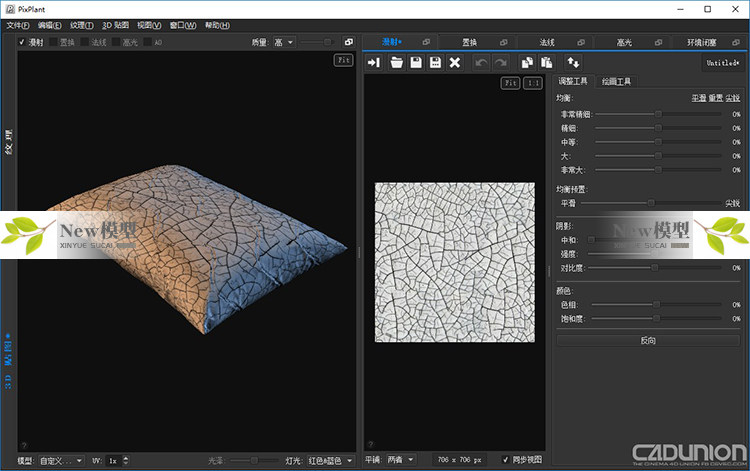Screen dimensions: 750x471
Task: Click the cracked texture thumbnail
Action: tap(454, 262)
